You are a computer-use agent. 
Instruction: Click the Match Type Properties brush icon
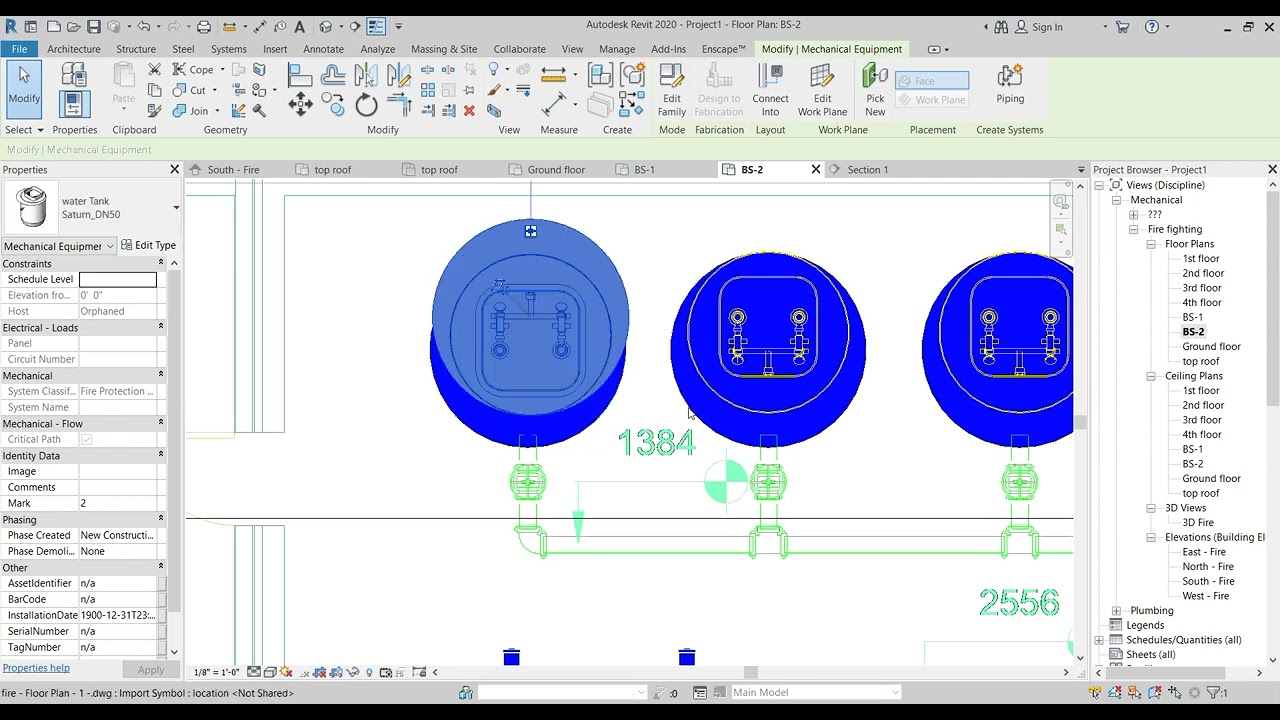click(x=154, y=111)
